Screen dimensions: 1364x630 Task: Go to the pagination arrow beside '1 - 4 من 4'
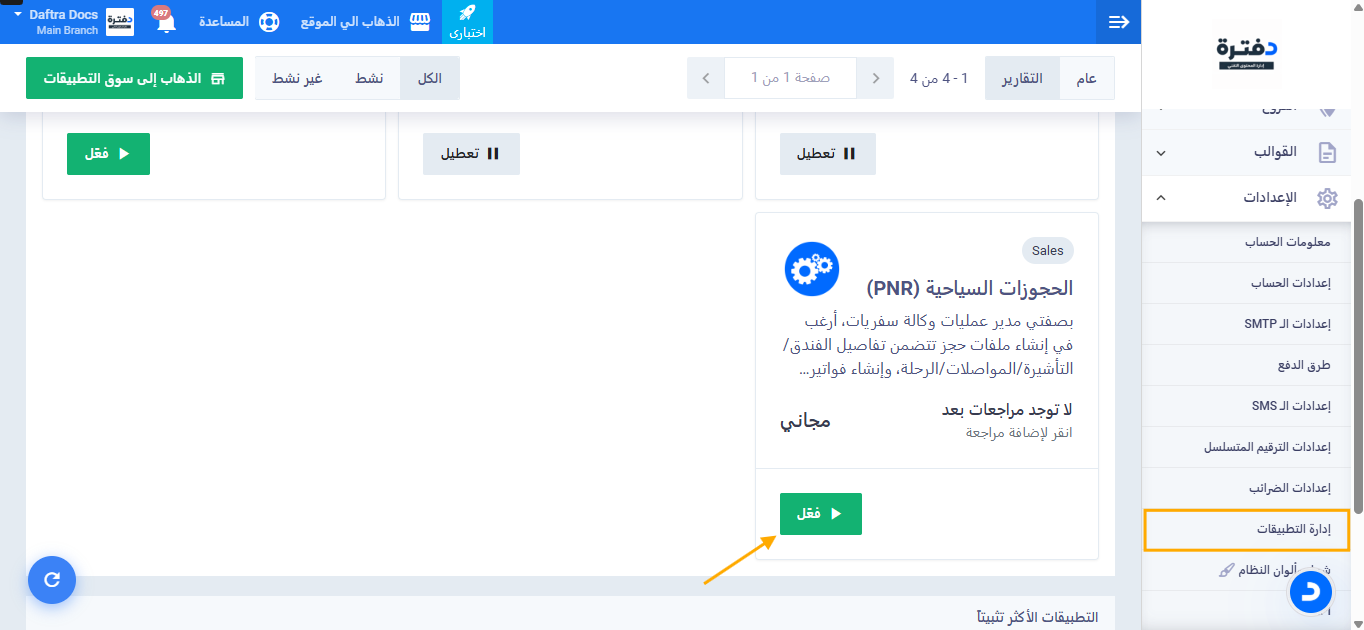(876, 78)
